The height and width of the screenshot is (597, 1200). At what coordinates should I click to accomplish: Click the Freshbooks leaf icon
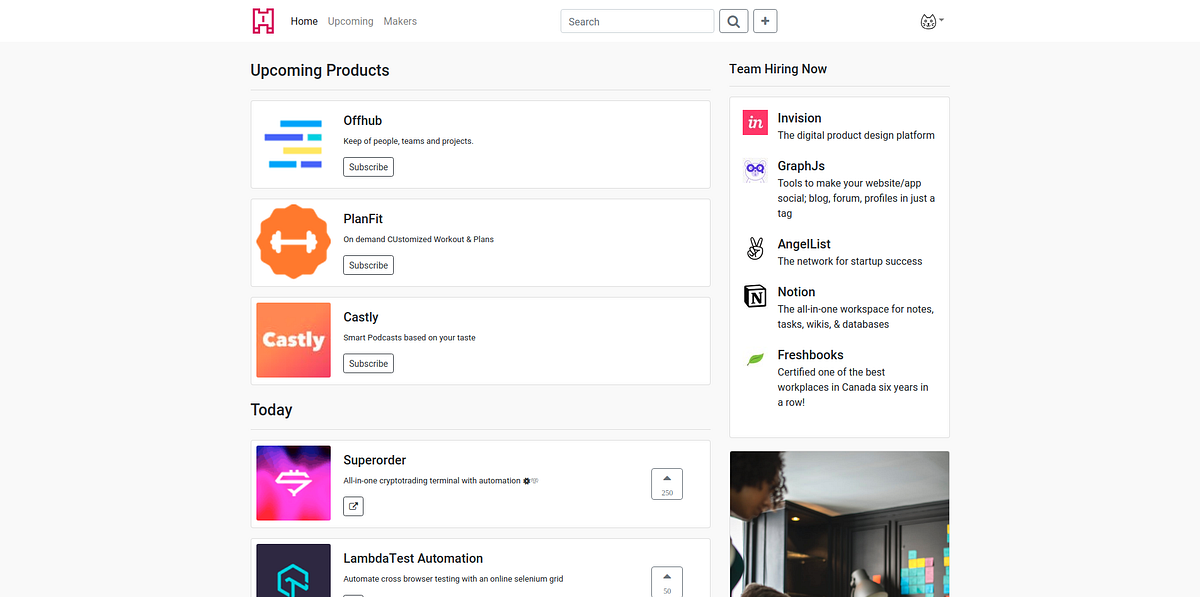(x=755, y=358)
